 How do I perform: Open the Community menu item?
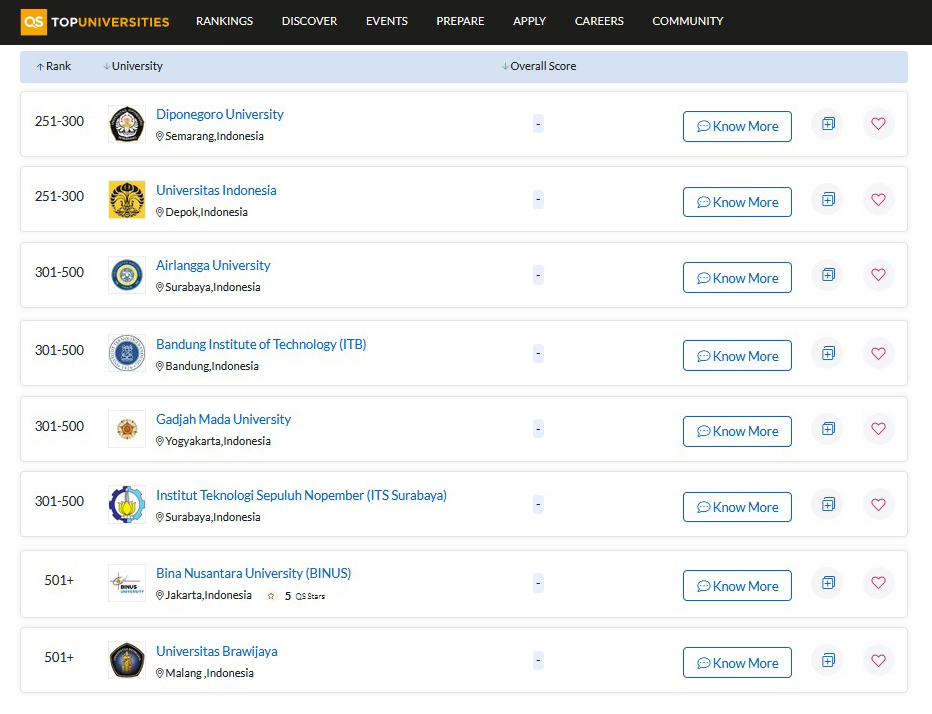click(687, 21)
